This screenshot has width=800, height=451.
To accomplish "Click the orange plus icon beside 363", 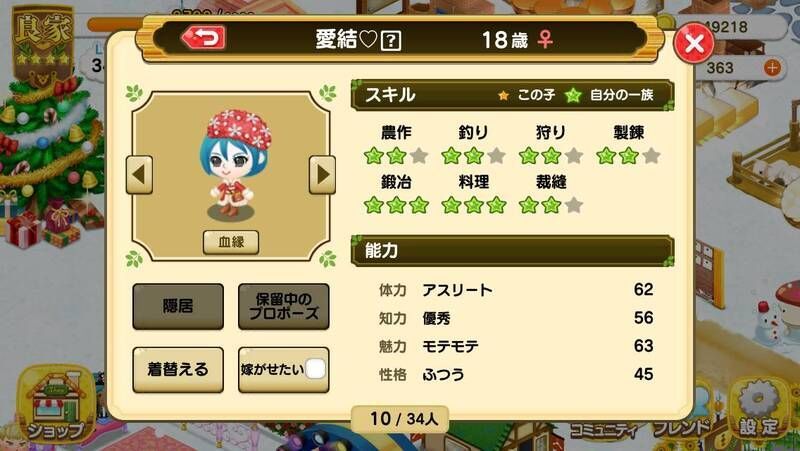I will pos(772,67).
